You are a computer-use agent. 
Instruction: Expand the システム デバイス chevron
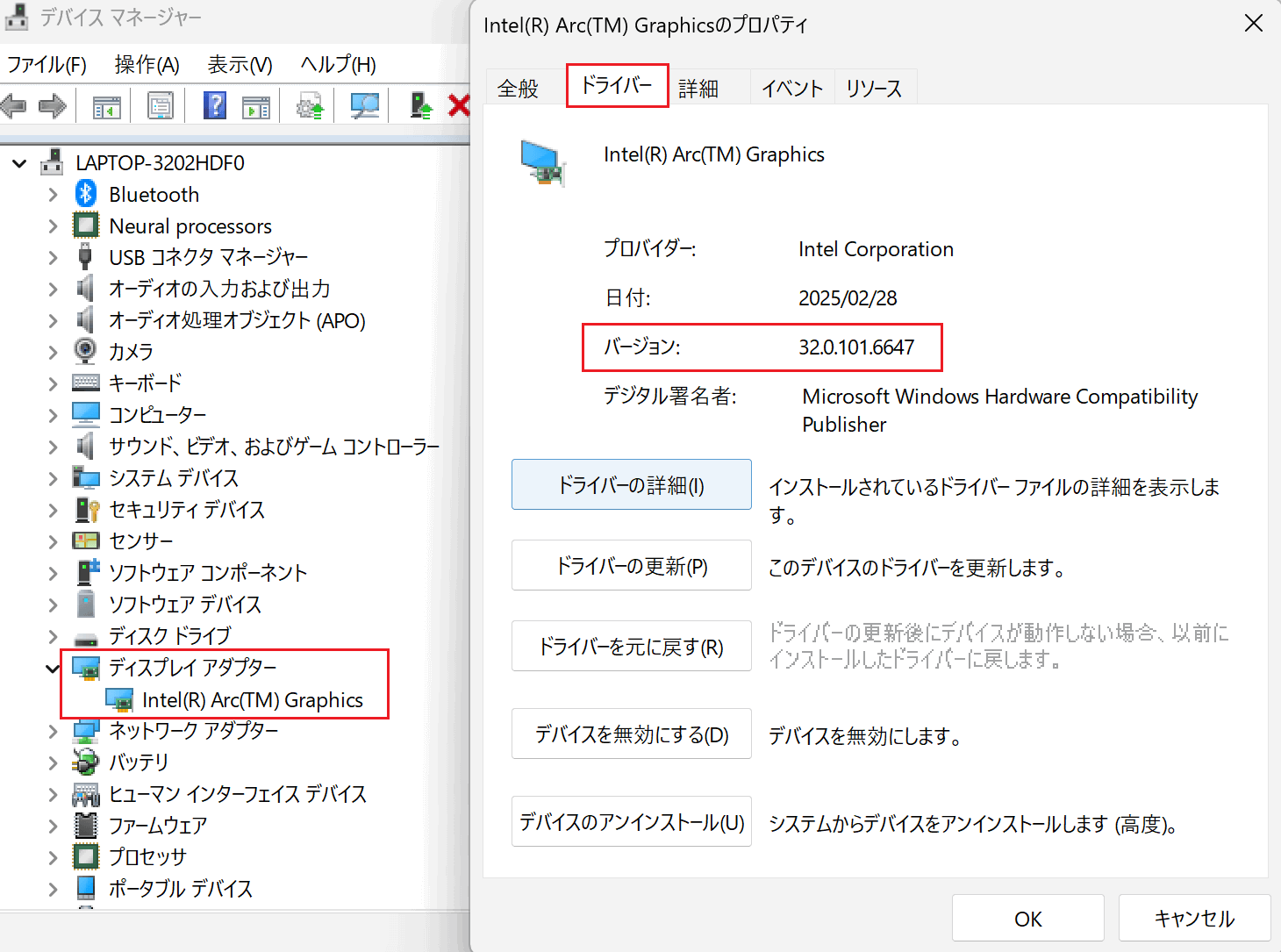pos(53,478)
